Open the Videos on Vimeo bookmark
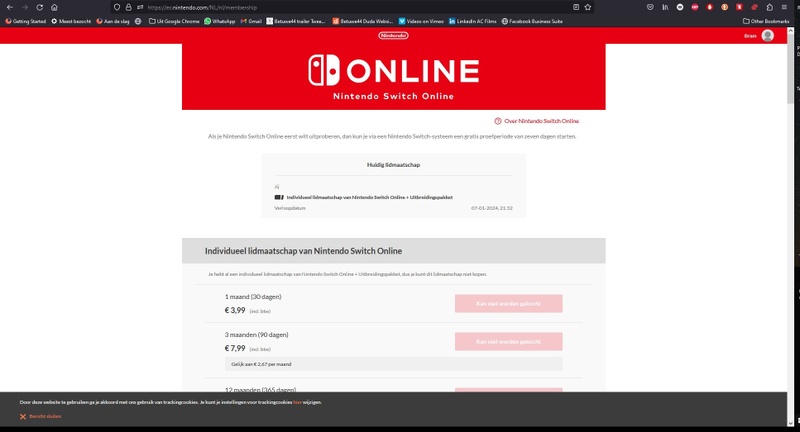 [421, 21]
